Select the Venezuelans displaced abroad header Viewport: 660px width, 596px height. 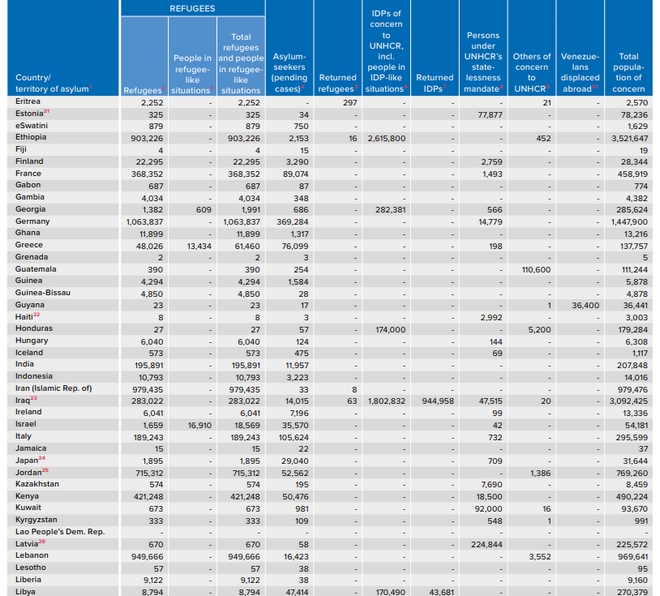(580, 72)
